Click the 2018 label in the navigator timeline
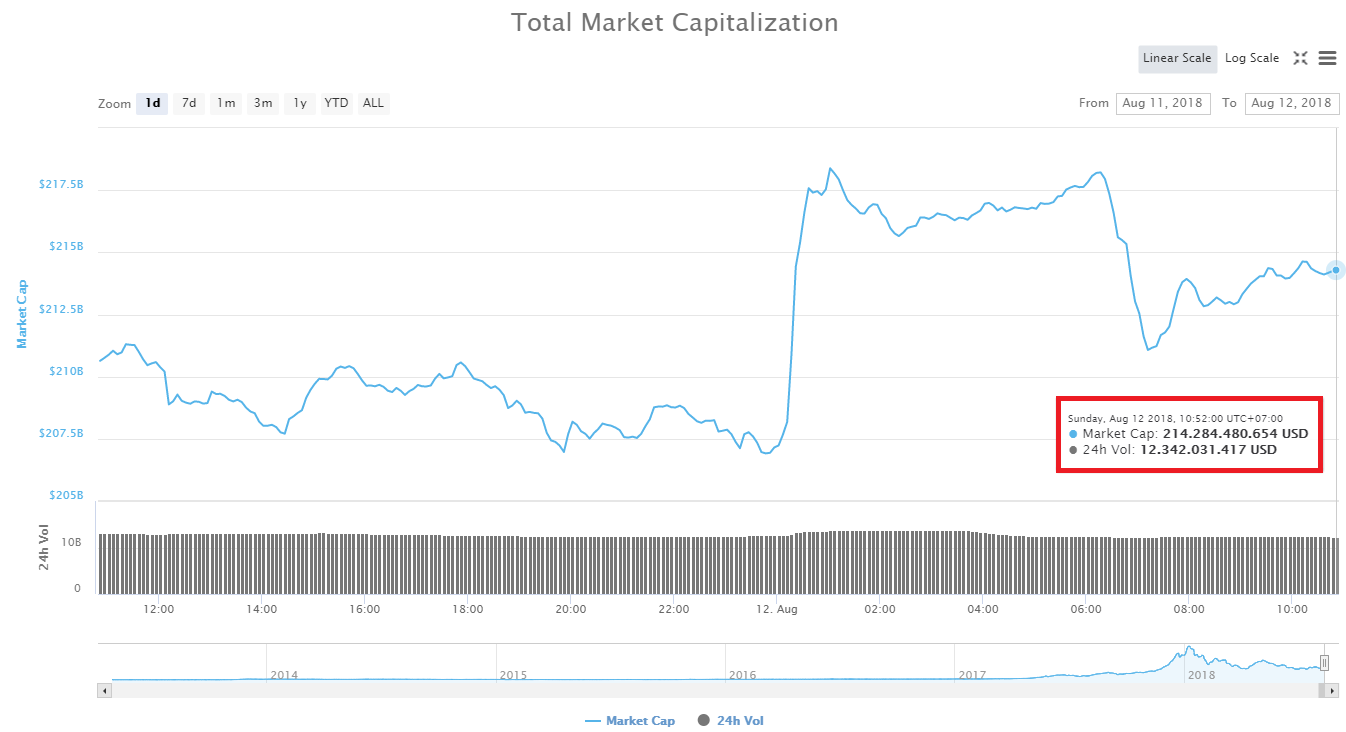 (1201, 676)
